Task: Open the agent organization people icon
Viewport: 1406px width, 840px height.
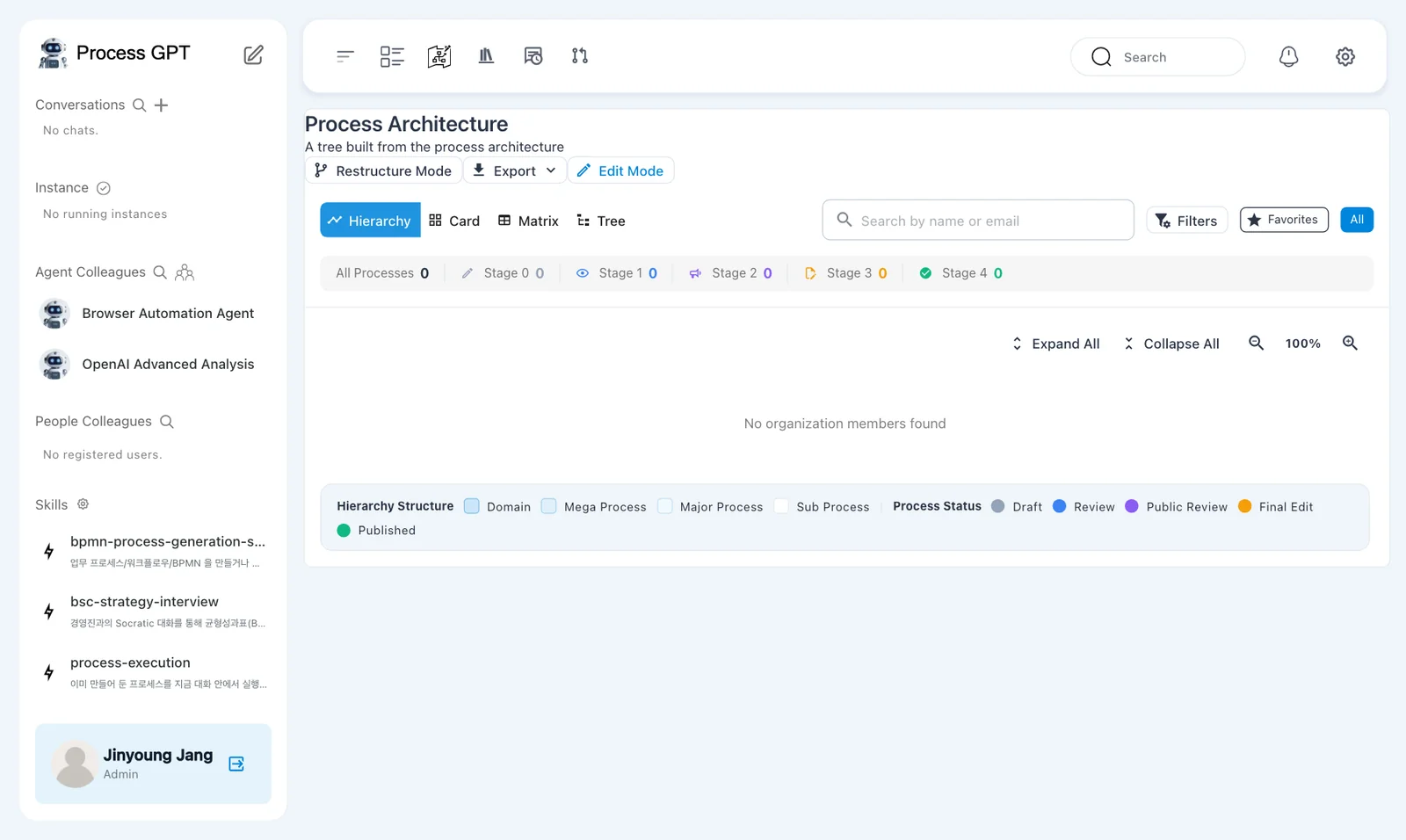Action: point(185,272)
